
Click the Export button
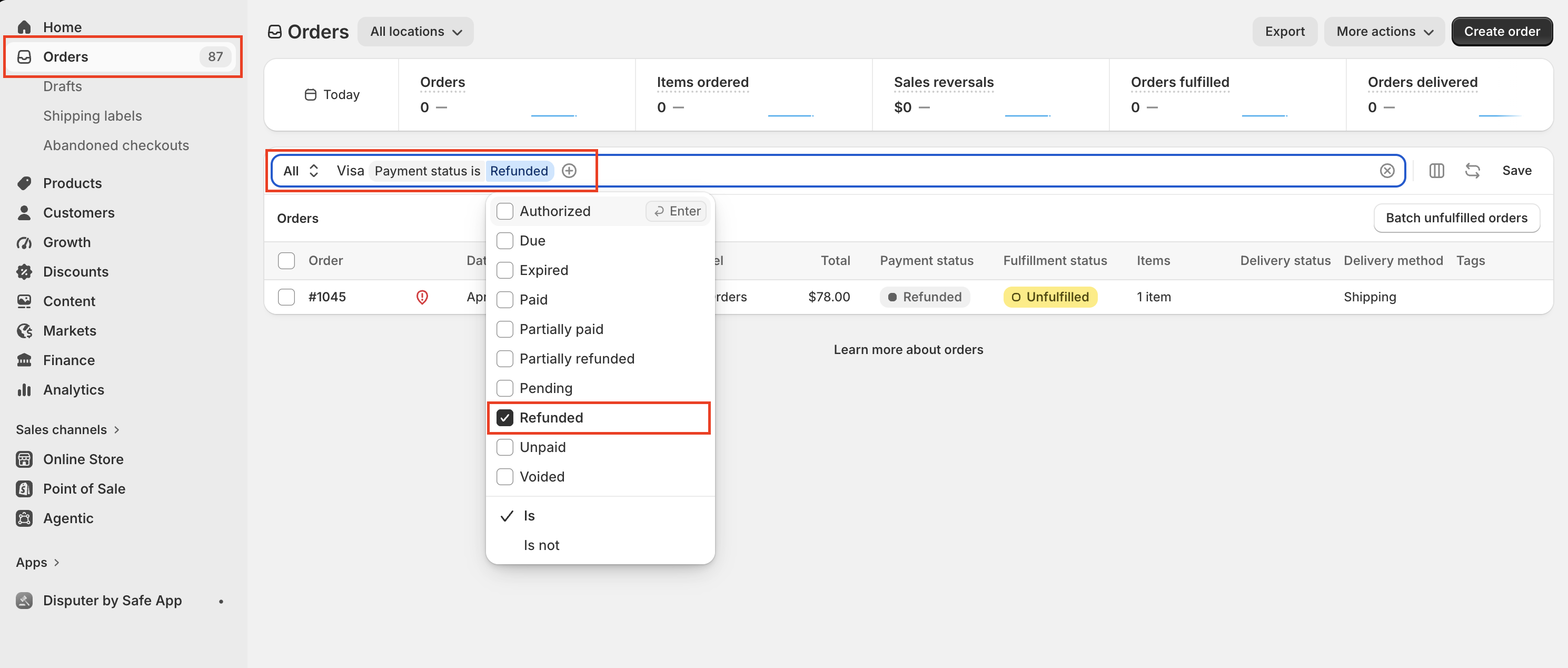tap(1284, 32)
